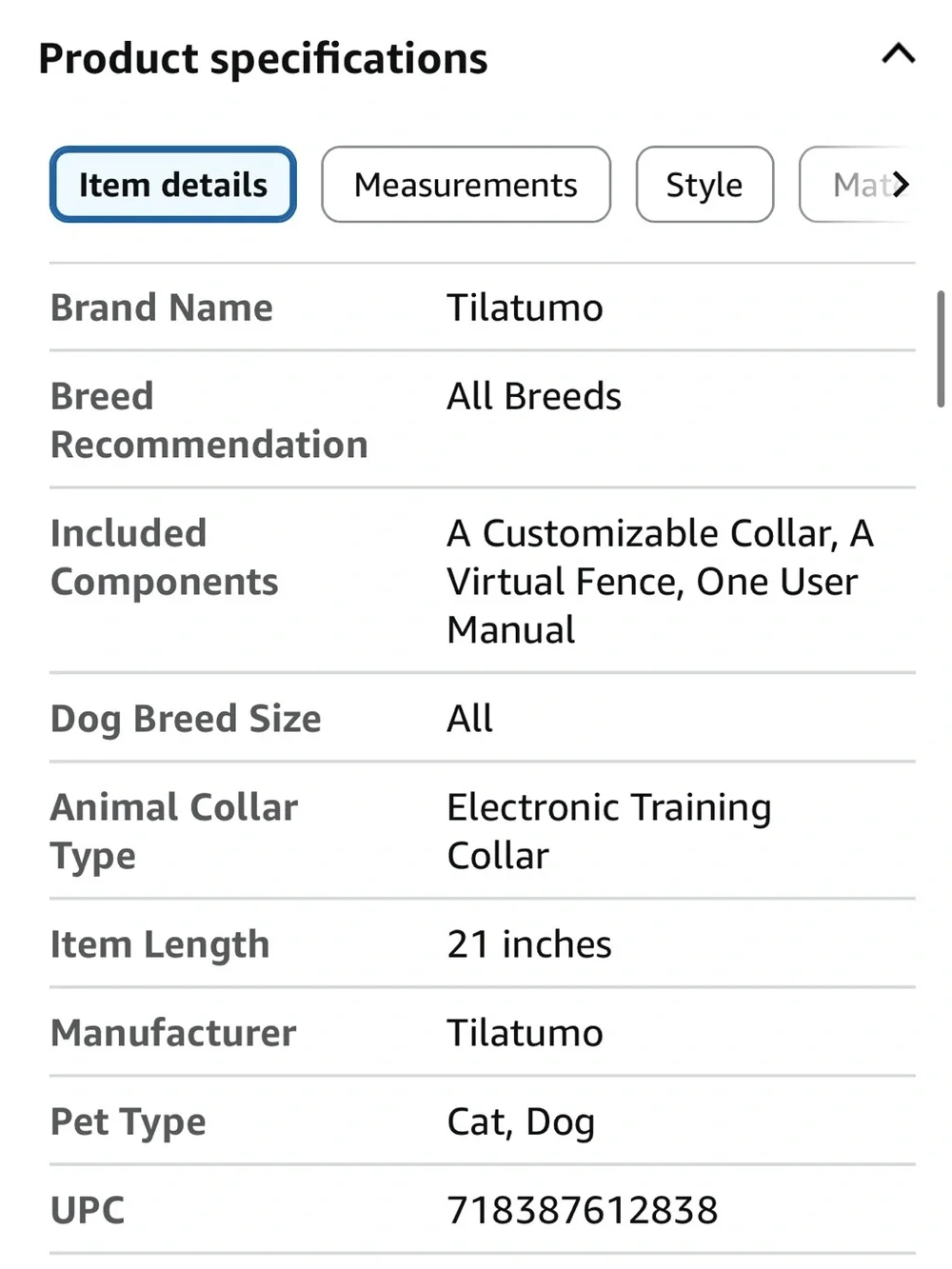The height and width of the screenshot is (1269, 952).
Task: Select the Item details tab
Action: pos(173,185)
